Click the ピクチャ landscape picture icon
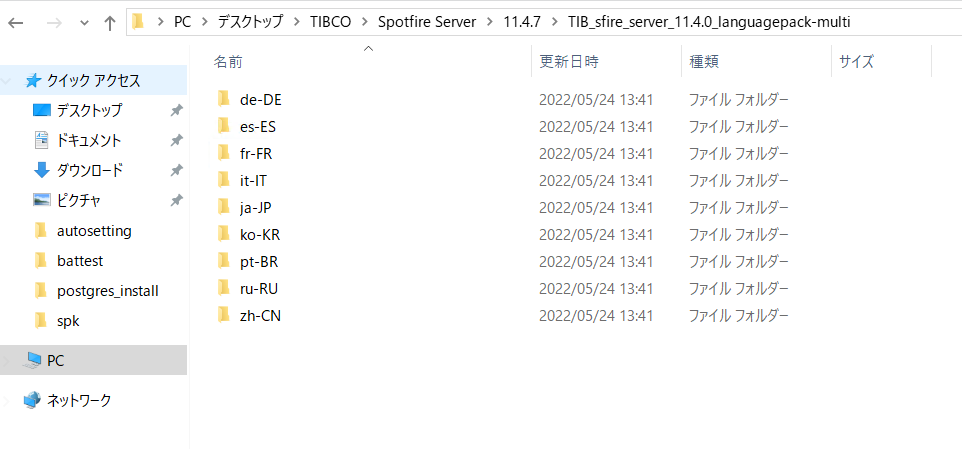This screenshot has height=449, width=962. tap(41, 200)
